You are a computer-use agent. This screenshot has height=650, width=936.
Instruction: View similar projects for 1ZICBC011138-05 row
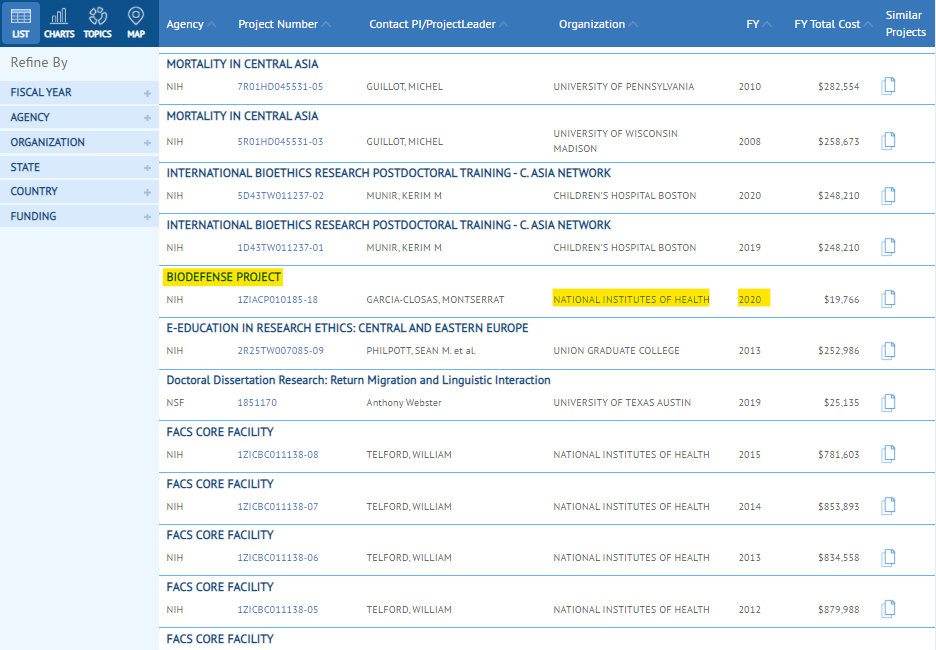[888, 609]
